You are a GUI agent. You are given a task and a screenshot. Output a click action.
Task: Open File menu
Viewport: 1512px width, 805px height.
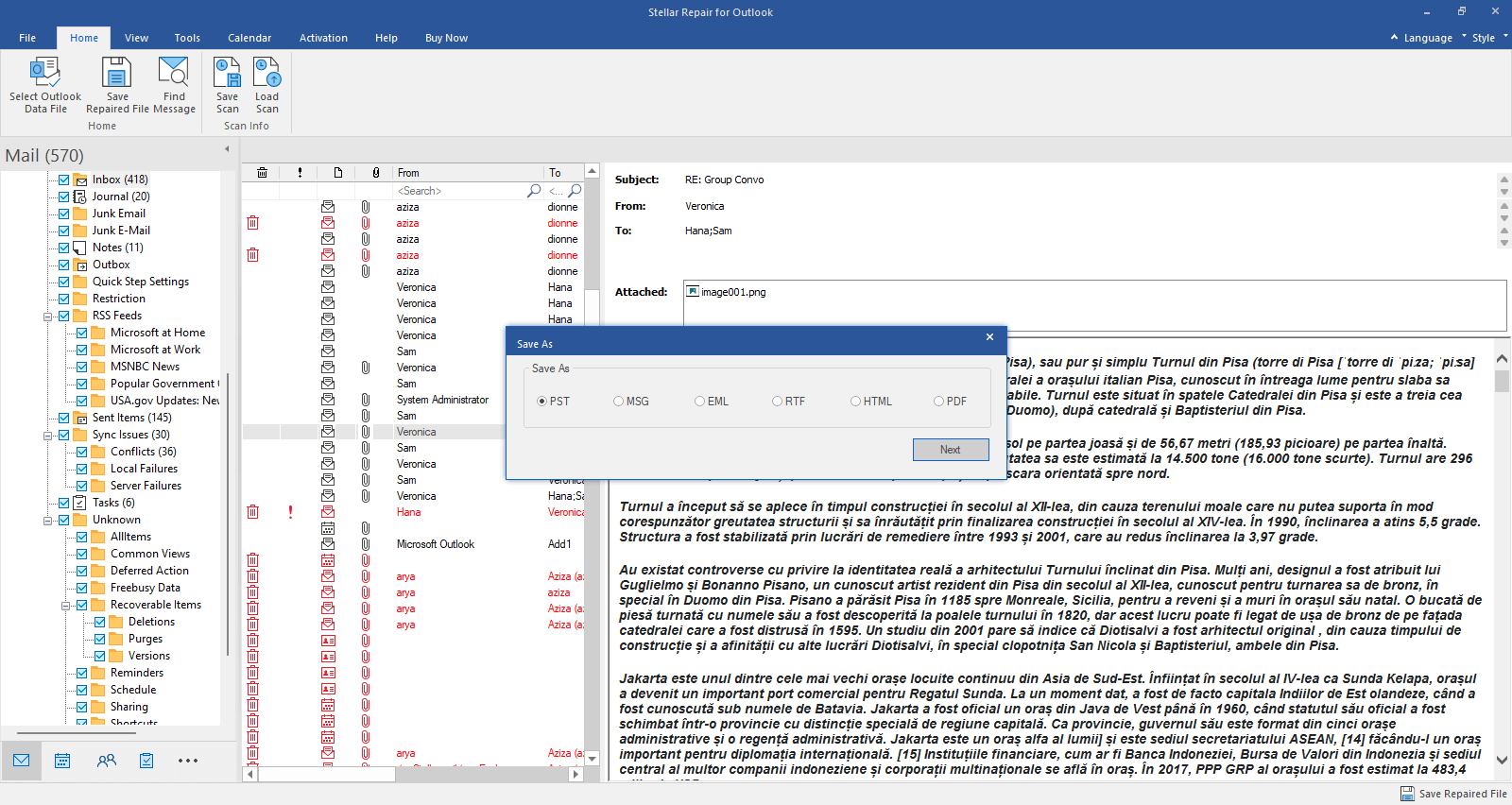pyautogui.click(x=27, y=38)
